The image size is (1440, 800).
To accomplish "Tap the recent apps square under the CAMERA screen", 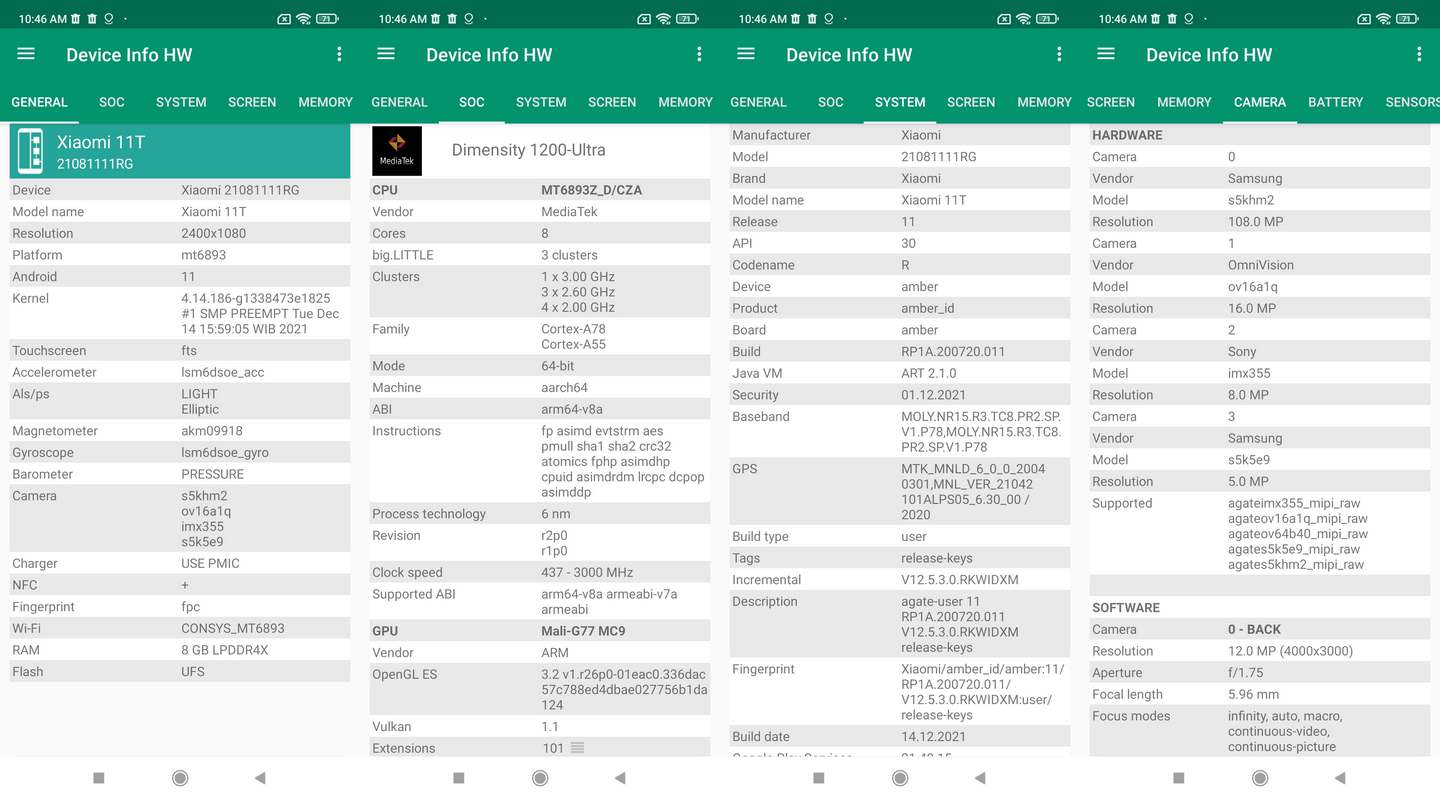I will pos(1179,778).
